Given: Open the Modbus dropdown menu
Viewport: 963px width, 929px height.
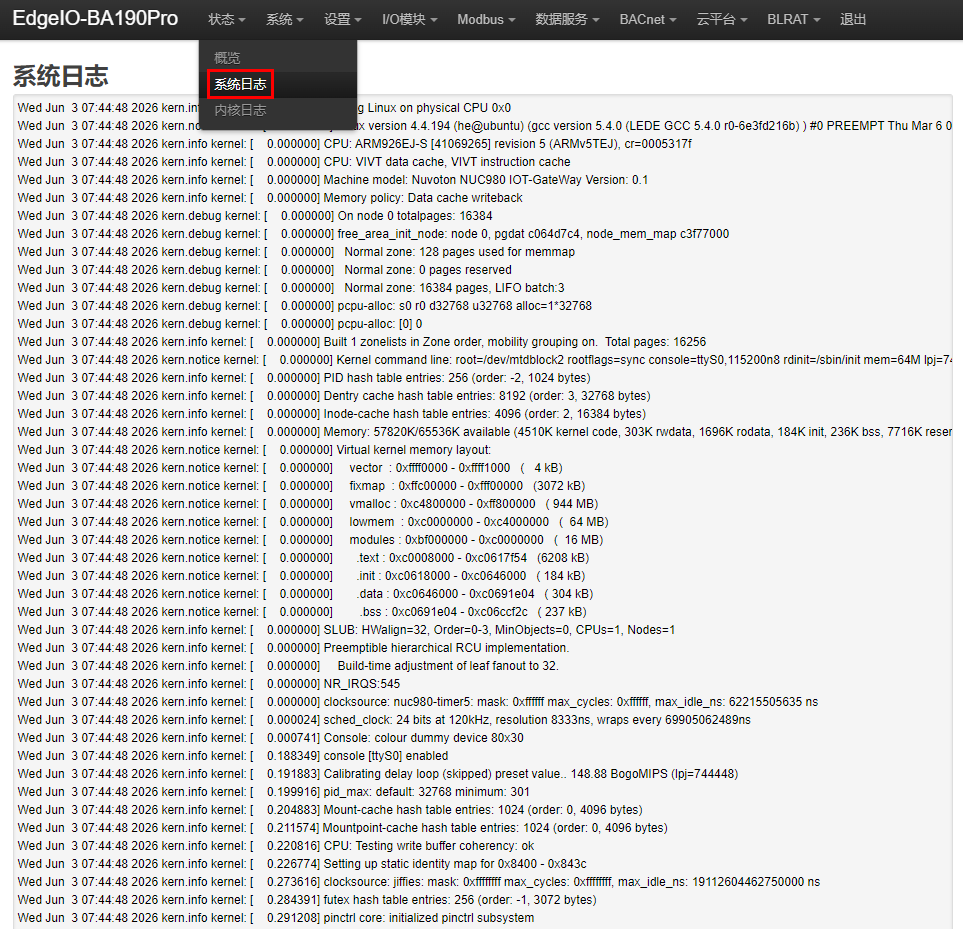Looking at the screenshot, I should [x=486, y=20].
